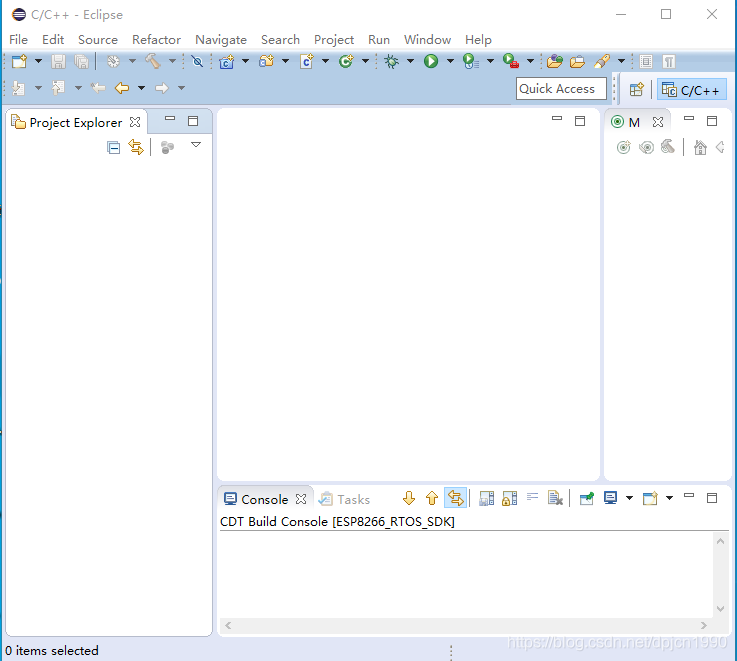Close the Make Target M view
This screenshot has height=661, width=737.
[658, 122]
